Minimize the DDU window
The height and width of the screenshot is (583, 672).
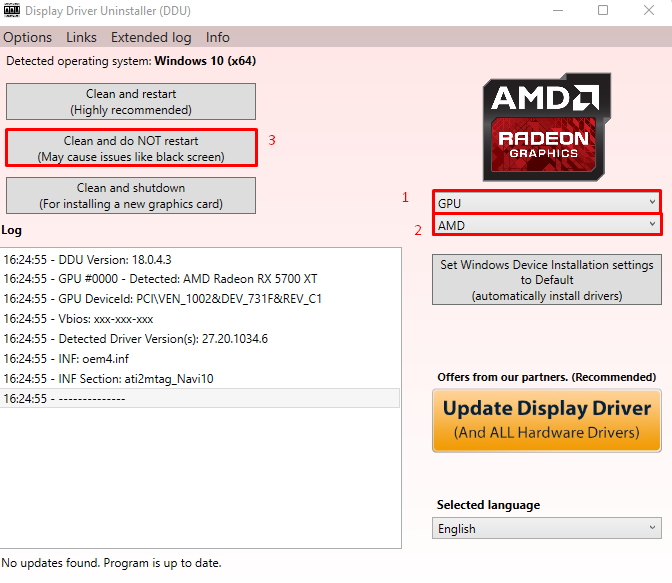(x=557, y=10)
